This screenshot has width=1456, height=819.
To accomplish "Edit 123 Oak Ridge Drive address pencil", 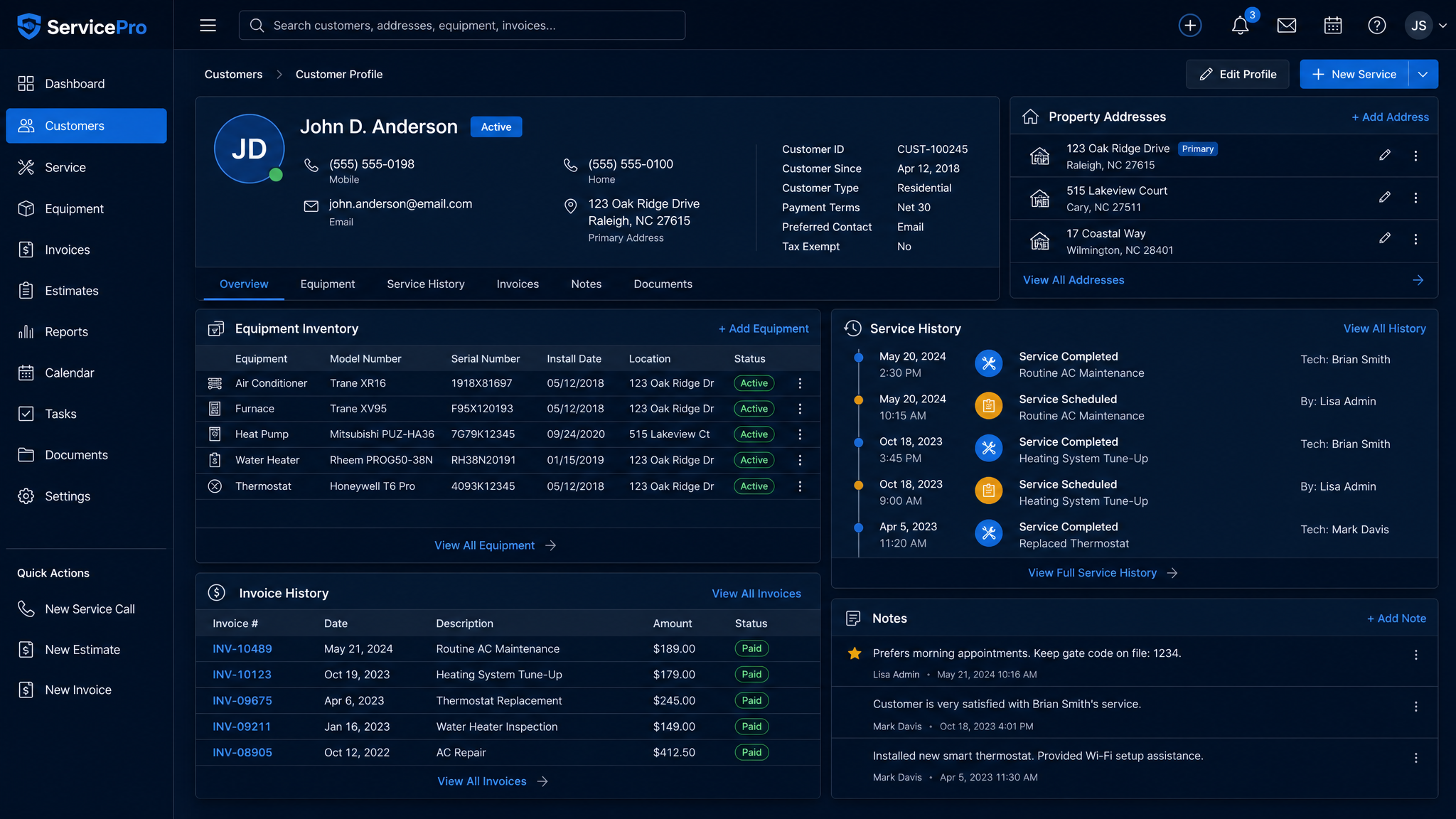I will click(x=1384, y=155).
